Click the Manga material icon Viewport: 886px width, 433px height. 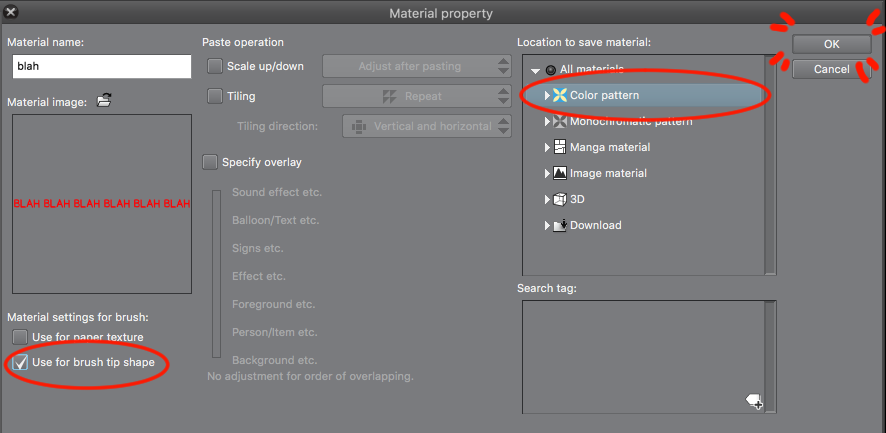pos(559,148)
